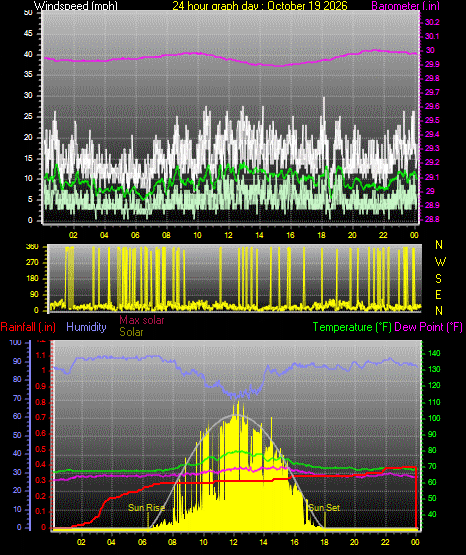Click the rainfall axis value "0.2"
Viewport: 466px width, 555px height.
41,496
